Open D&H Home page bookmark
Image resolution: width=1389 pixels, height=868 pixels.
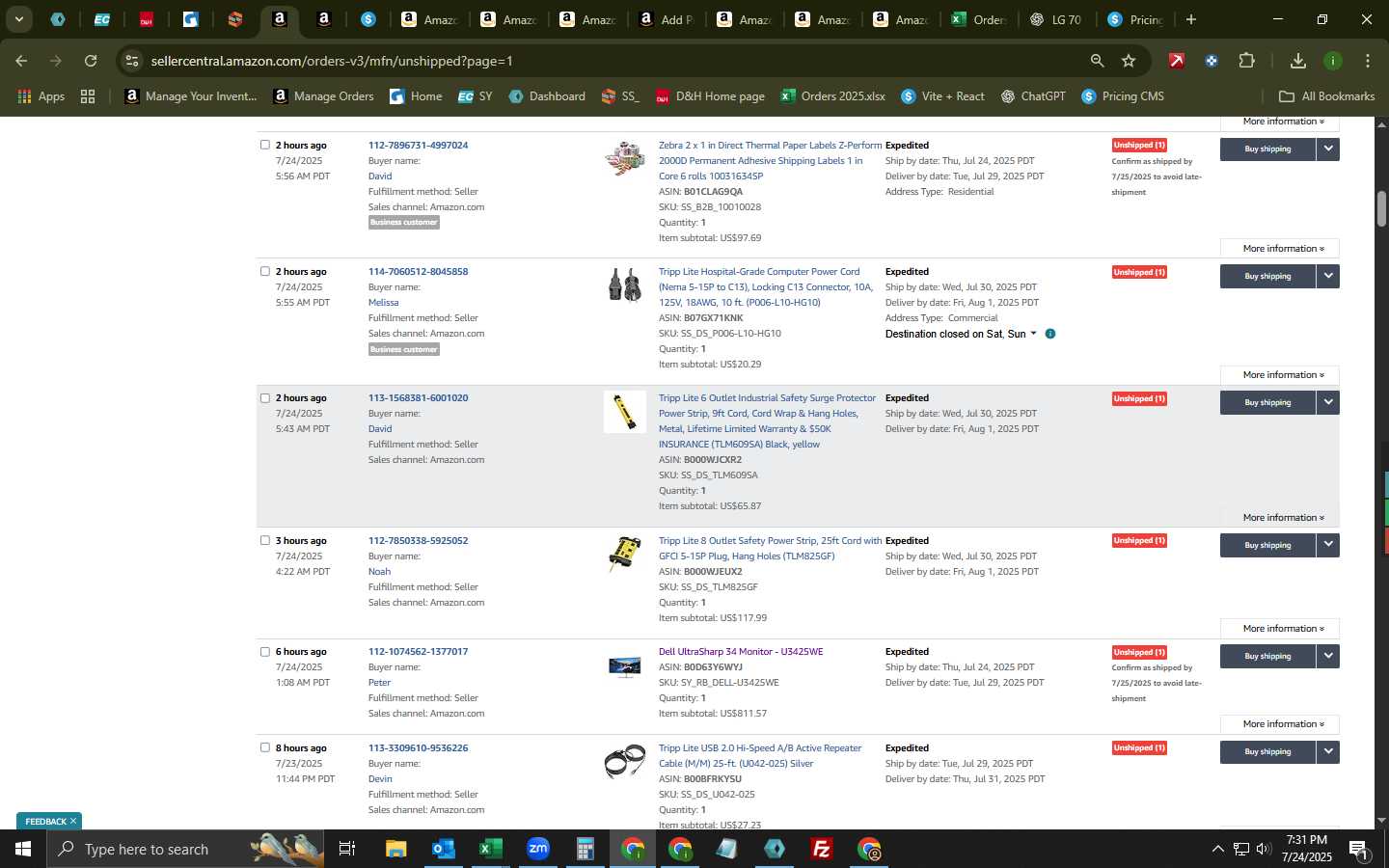coord(710,96)
